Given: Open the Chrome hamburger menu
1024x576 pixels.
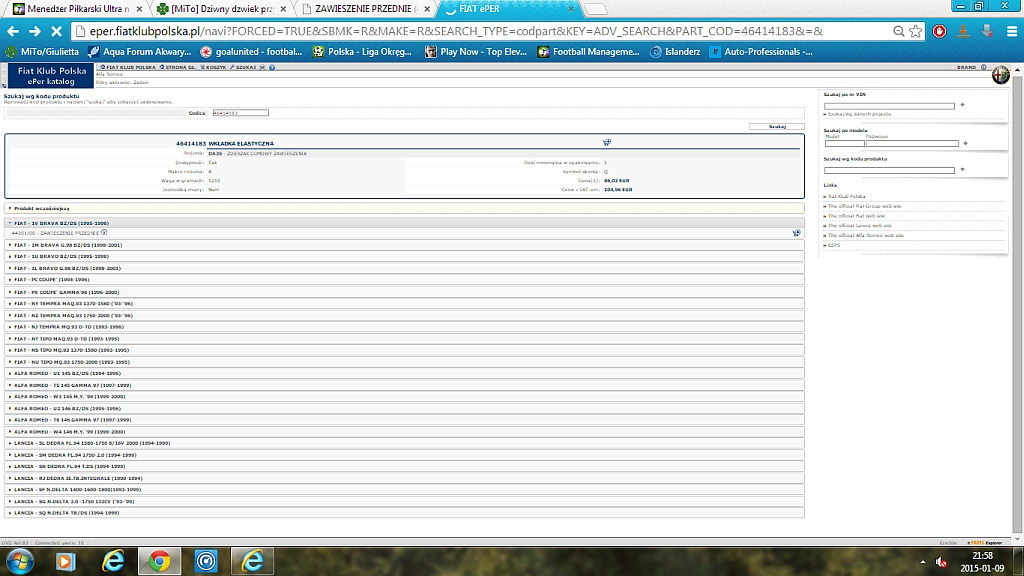Looking at the screenshot, I should click(x=1012, y=31).
